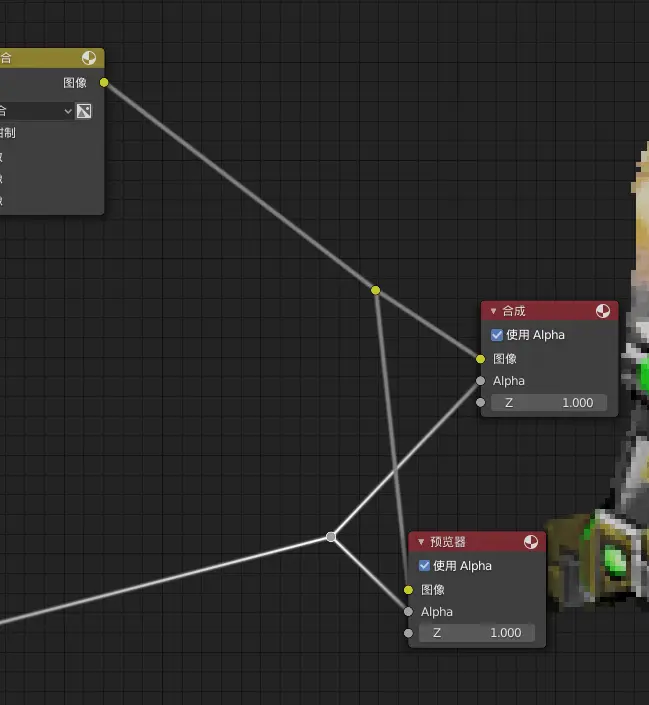This screenshot has height=705, width=649.
Task: Click the image icon beside the yellow node dropdown
Action: pyautogui.click(x=84, y=111)
